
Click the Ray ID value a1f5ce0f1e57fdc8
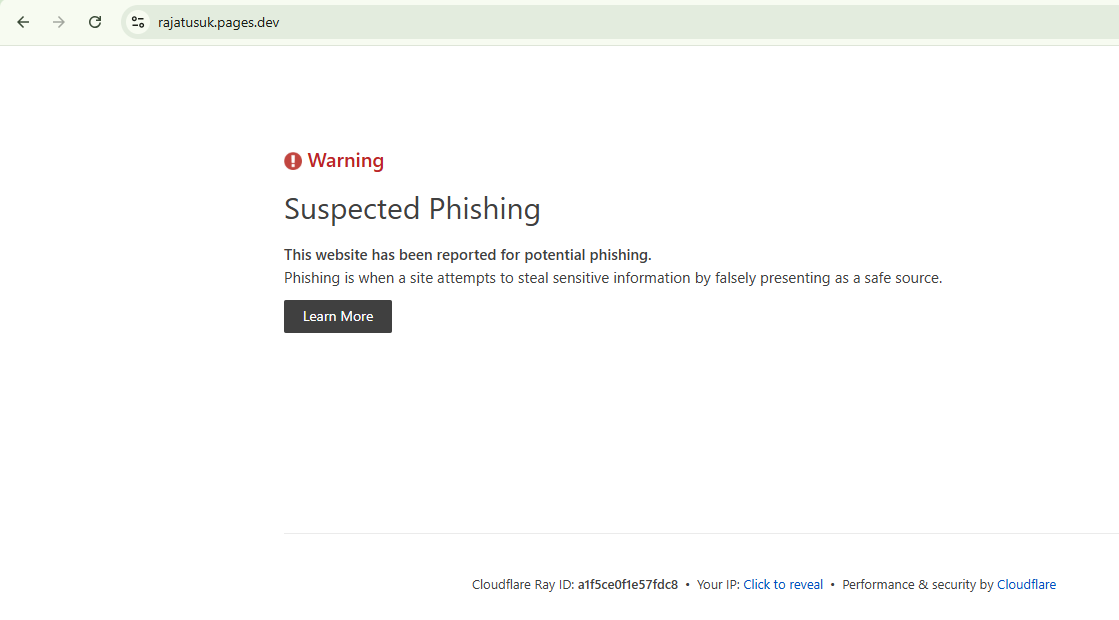(x=628, y=584)
